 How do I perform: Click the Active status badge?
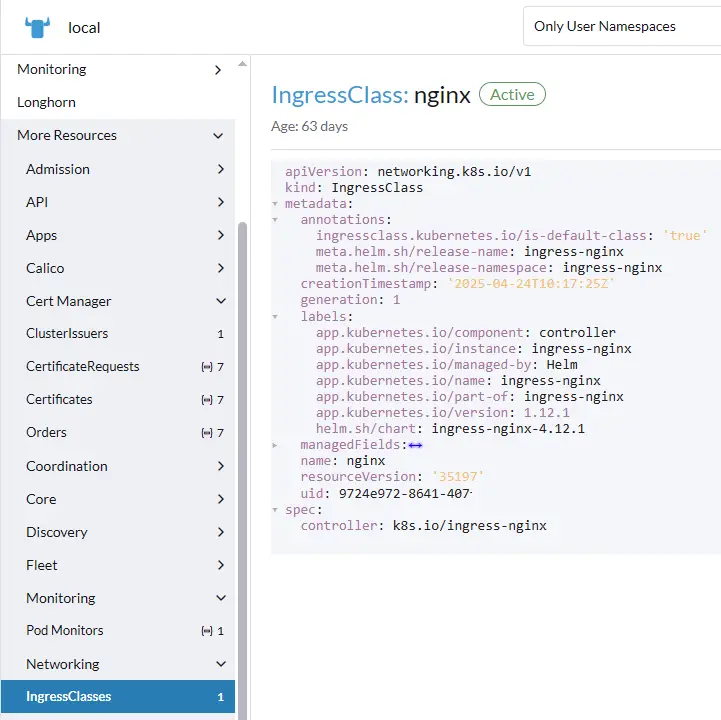tap(512, 94)
